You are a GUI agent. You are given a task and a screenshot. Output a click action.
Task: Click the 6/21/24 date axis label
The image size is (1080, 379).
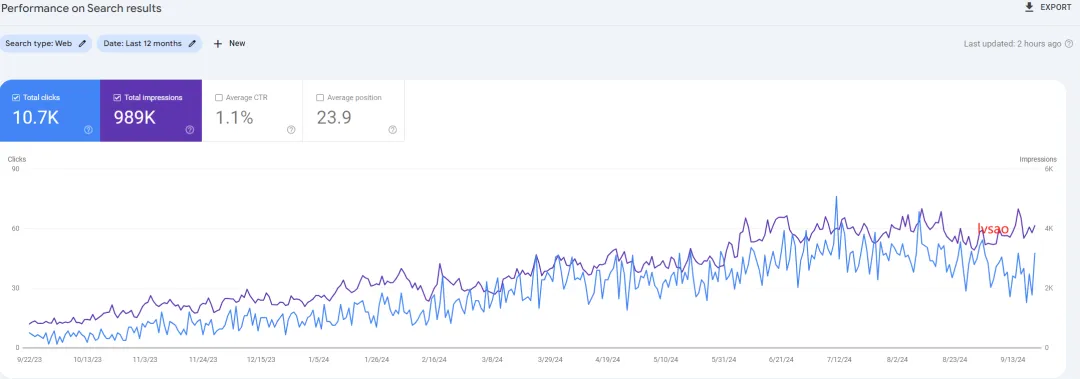[782, 359]
